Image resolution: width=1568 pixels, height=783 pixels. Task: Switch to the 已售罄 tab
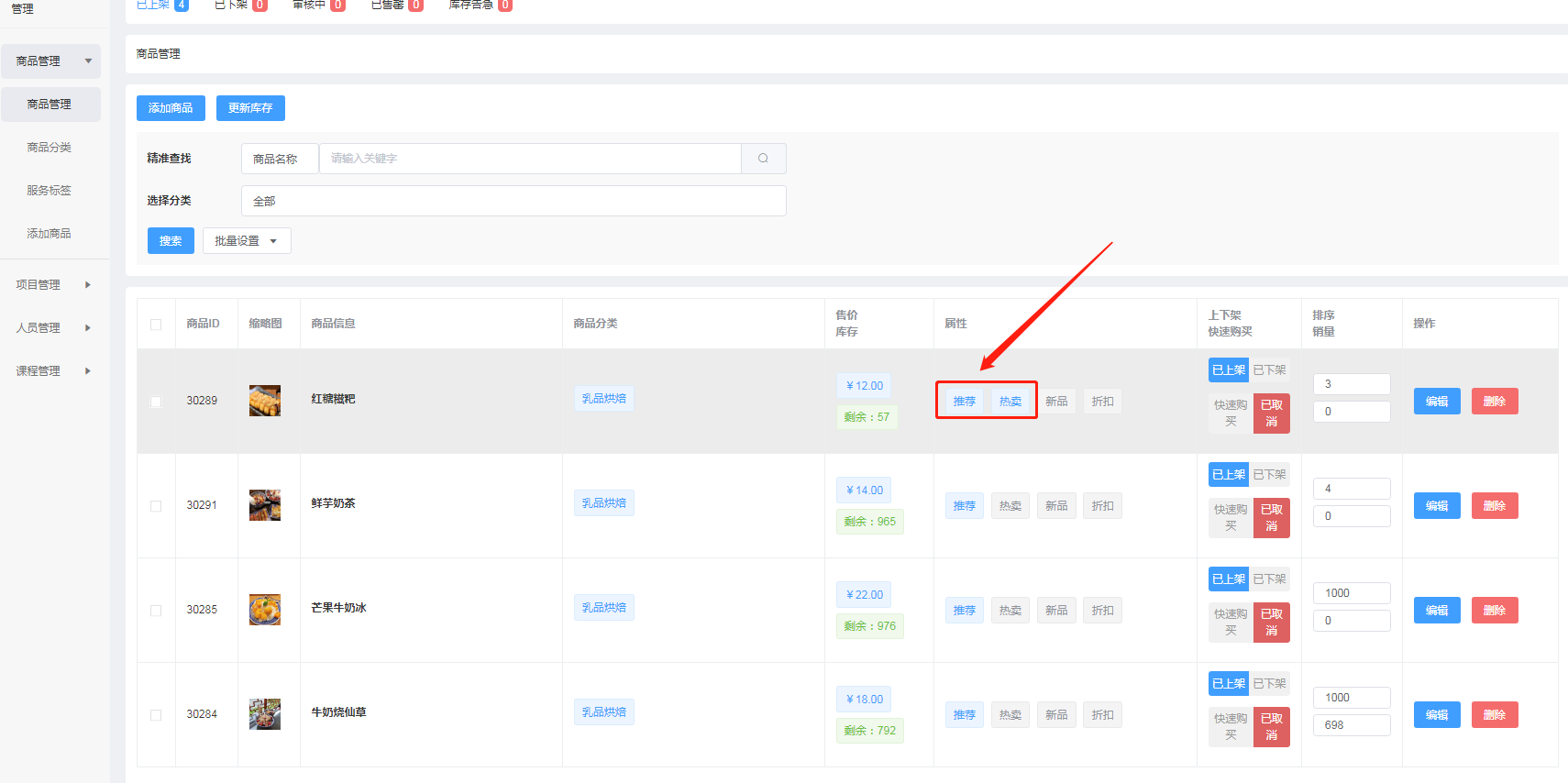[396, 5]
